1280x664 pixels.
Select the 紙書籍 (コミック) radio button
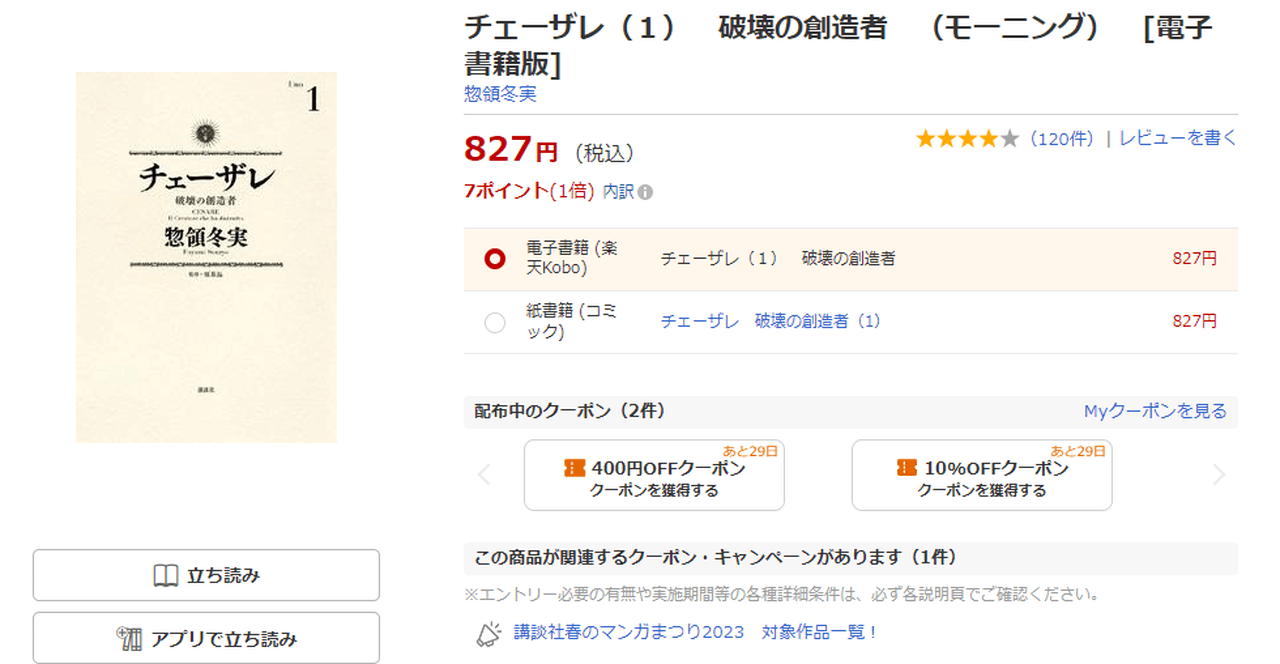point(494,322)
